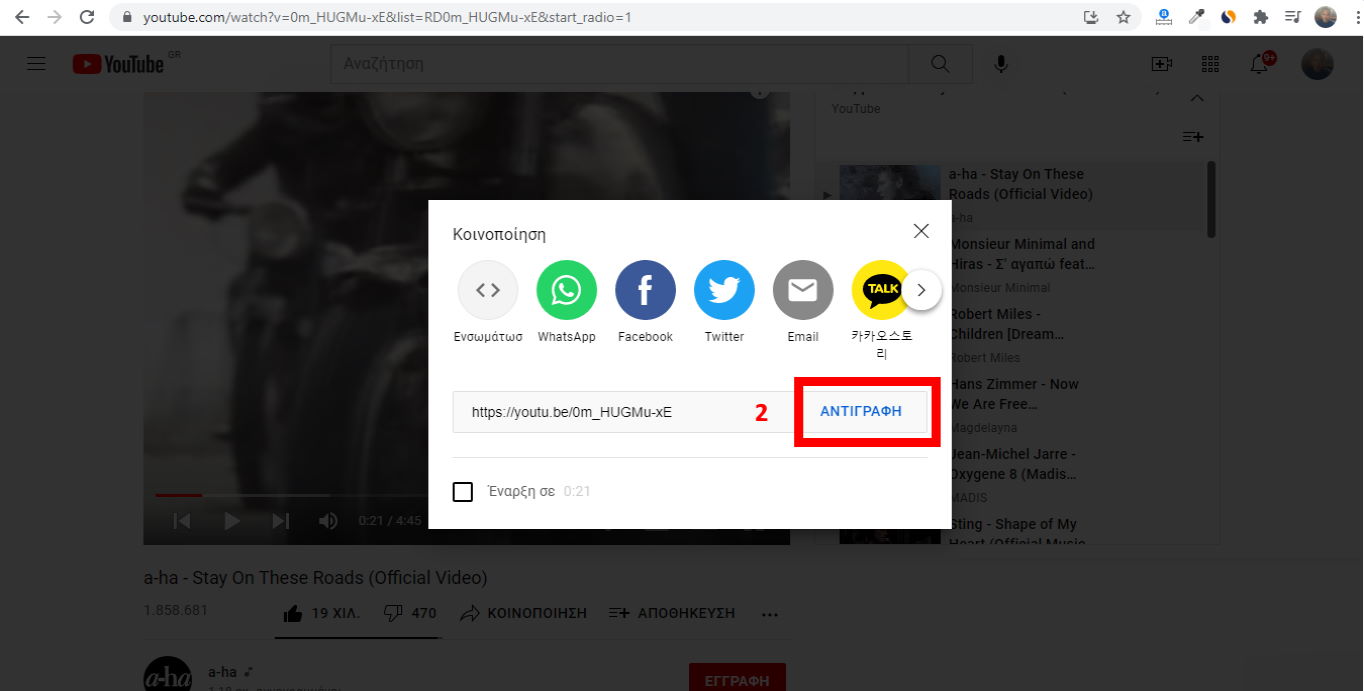Select Robert Miles - Children in the playlist
Screen dimensions: 1364x691
tap(1007, 324)
